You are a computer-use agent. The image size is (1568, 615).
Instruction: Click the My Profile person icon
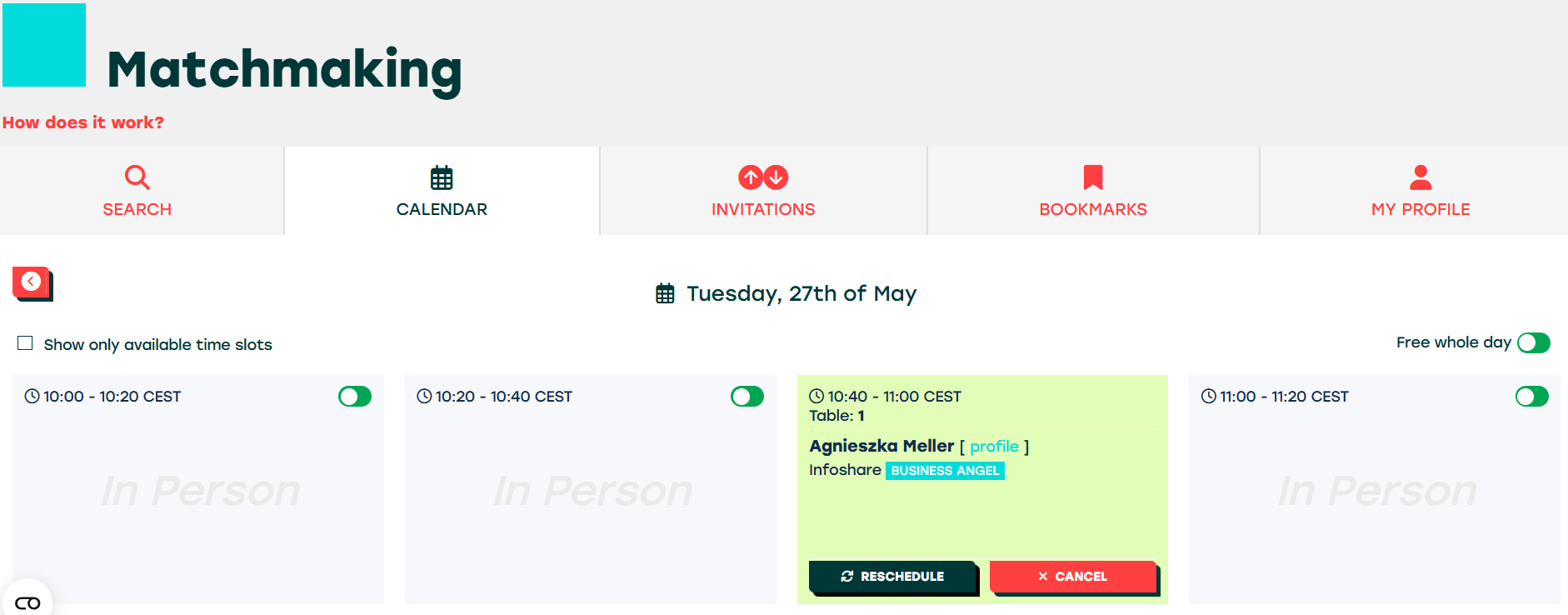pos(1421,177)
